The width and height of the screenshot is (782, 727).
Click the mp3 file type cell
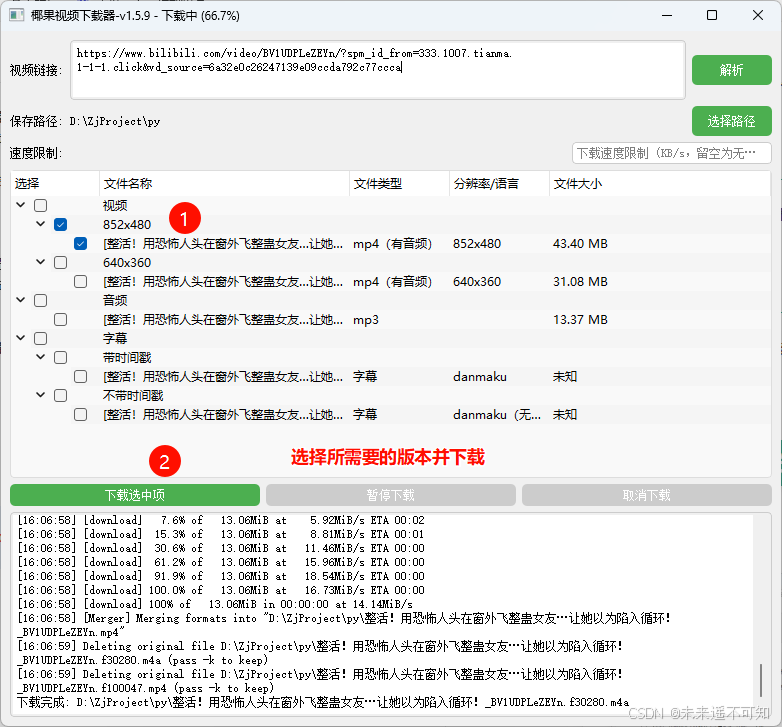point(366,320)
